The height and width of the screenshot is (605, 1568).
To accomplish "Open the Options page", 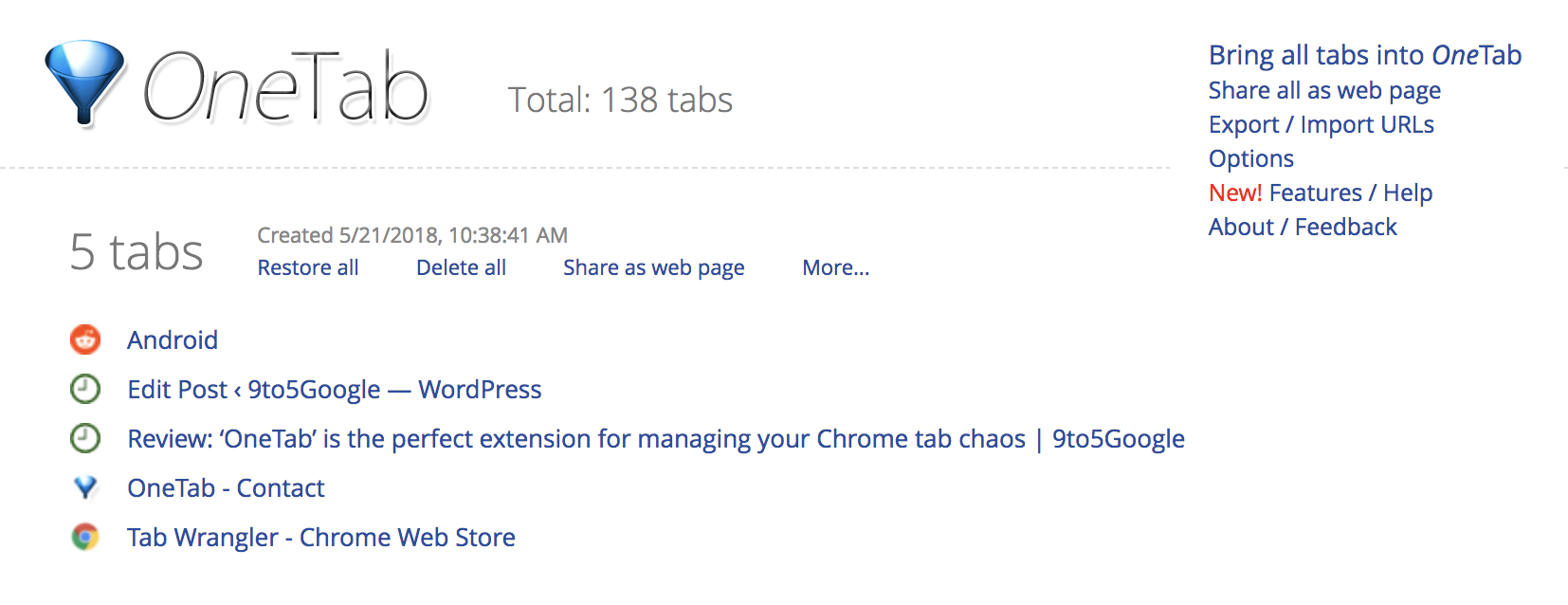I will click(x=1250, y=158).
